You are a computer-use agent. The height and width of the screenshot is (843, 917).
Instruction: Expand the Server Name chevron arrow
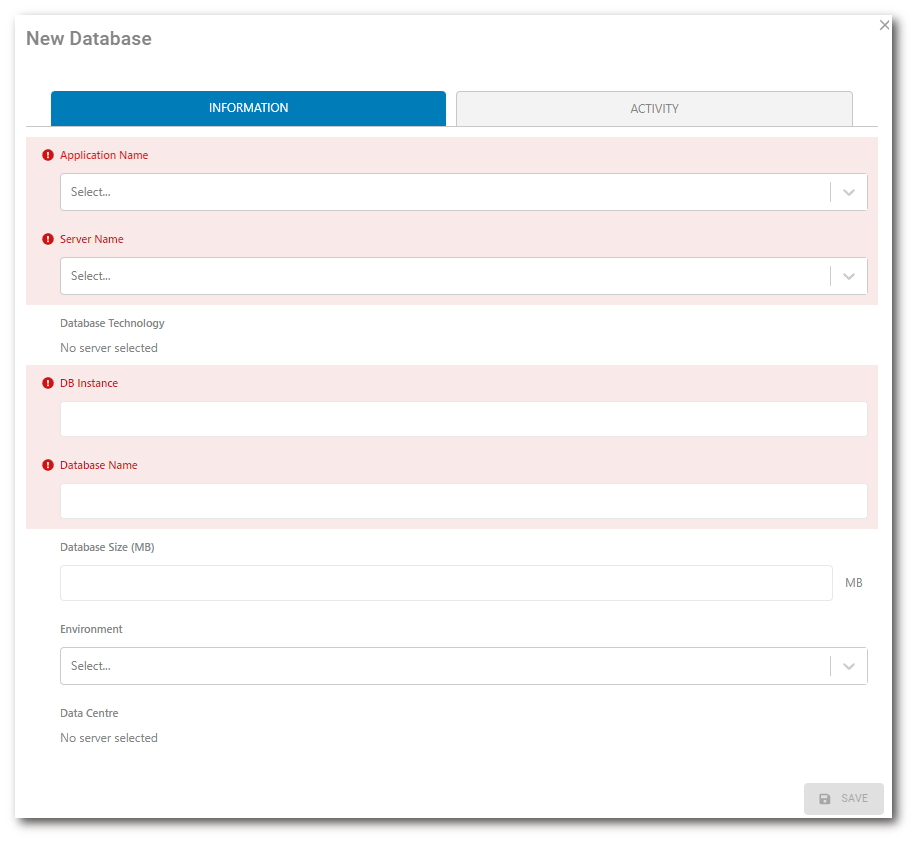pyautogui.click(x=849, y=276)
